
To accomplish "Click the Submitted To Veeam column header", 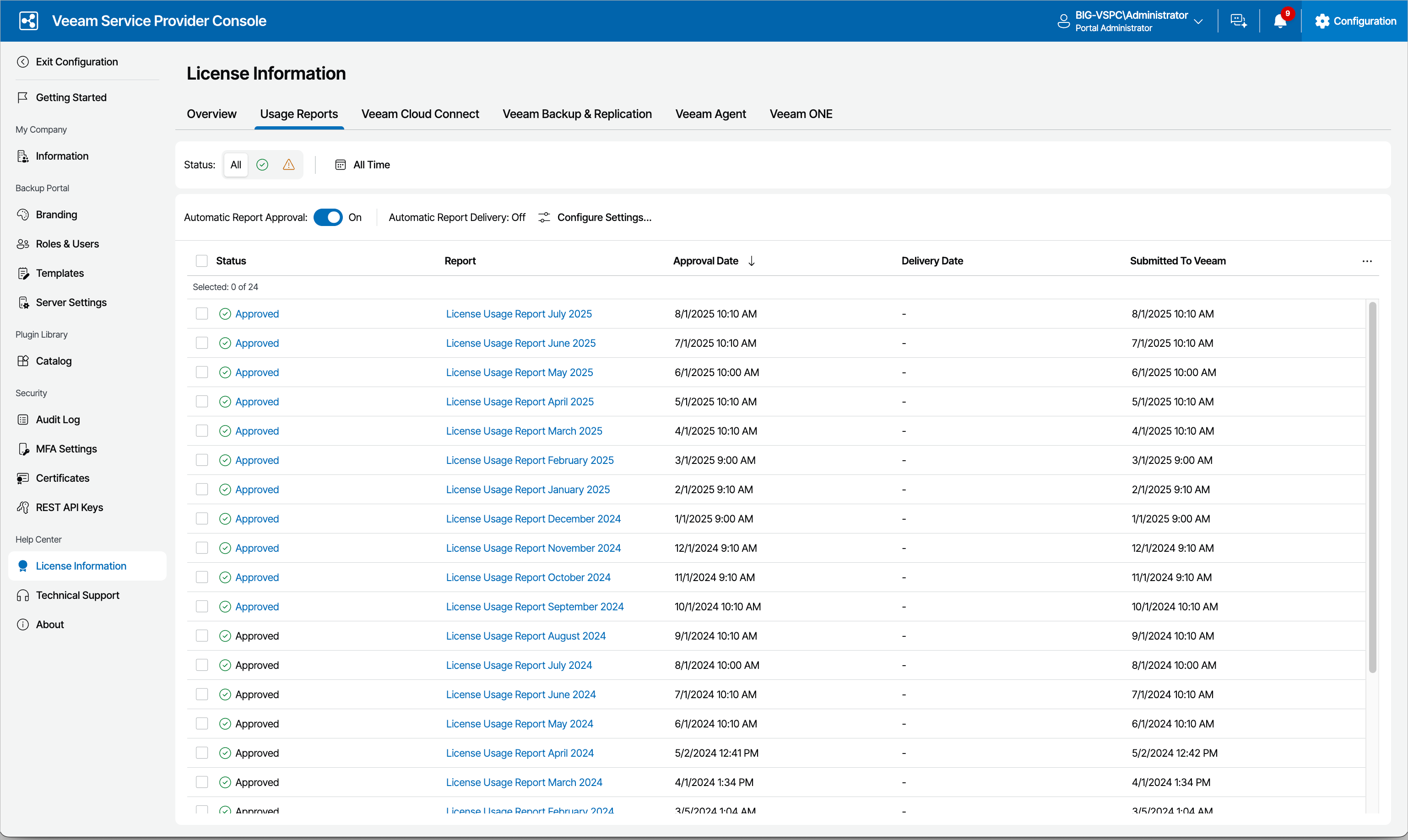I will pyautogui.click(x=1178, y=261).
